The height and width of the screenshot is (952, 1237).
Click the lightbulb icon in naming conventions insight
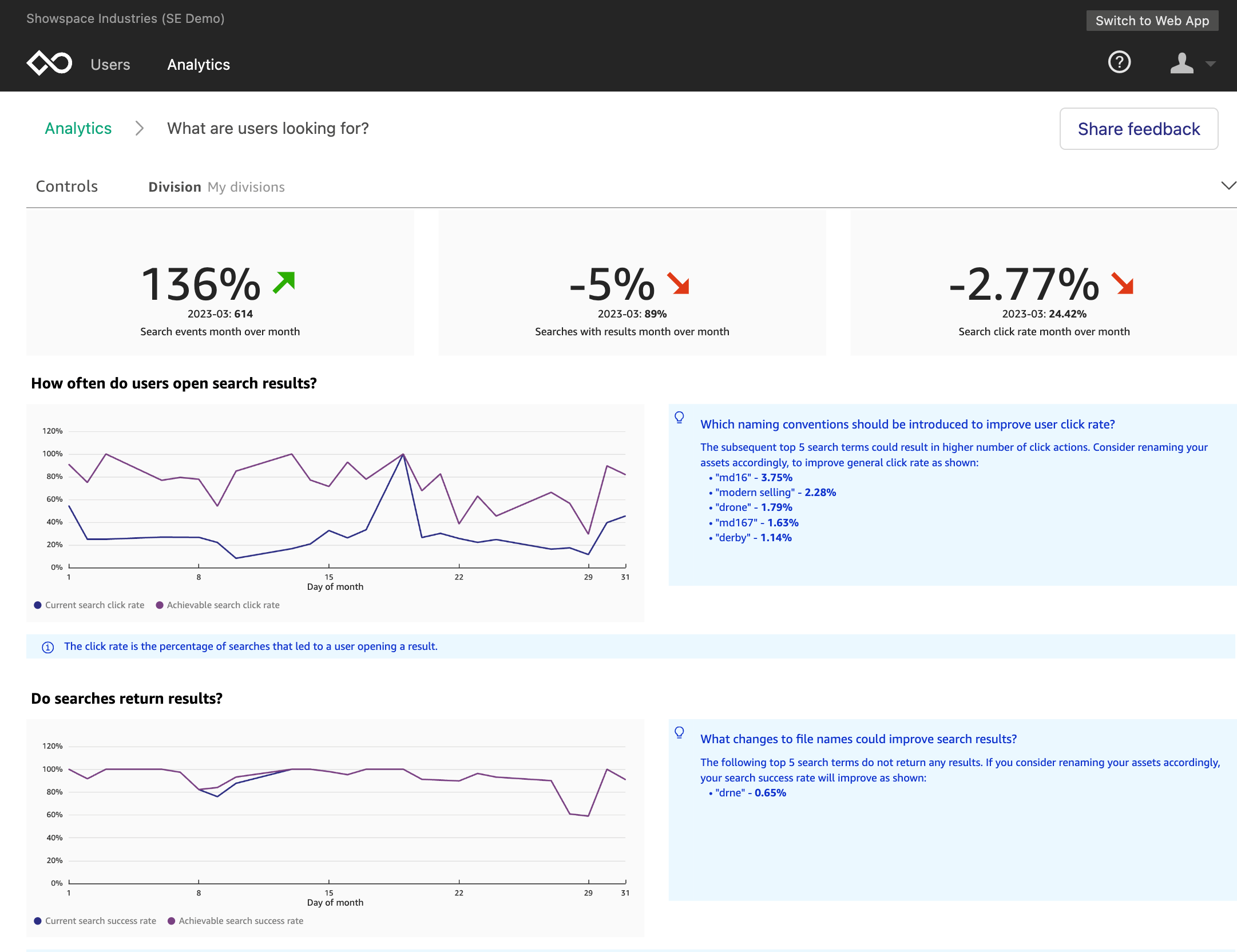(x=680, y=419)
